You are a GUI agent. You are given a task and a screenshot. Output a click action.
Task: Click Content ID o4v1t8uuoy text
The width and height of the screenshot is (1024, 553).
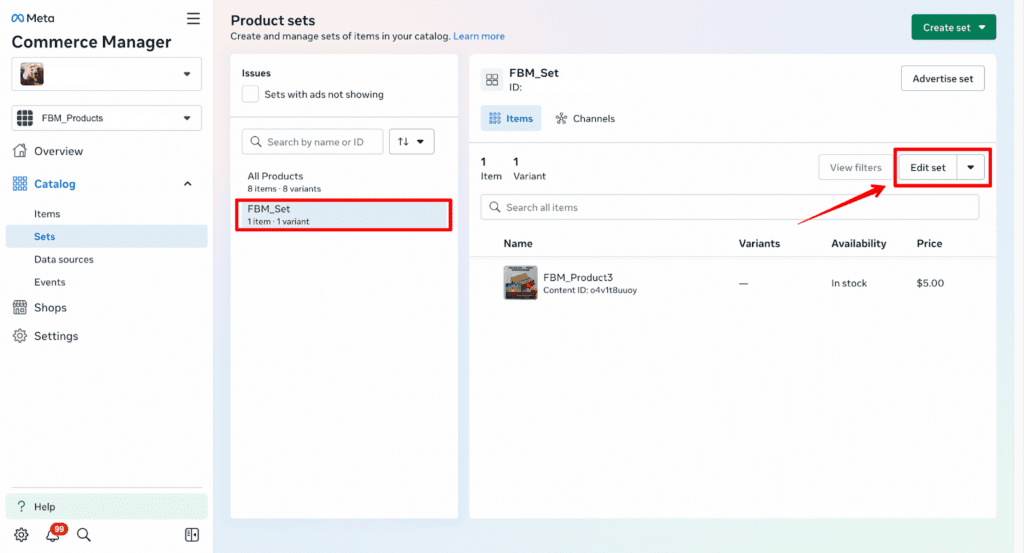pyautogui.click(x=590, y=290)
